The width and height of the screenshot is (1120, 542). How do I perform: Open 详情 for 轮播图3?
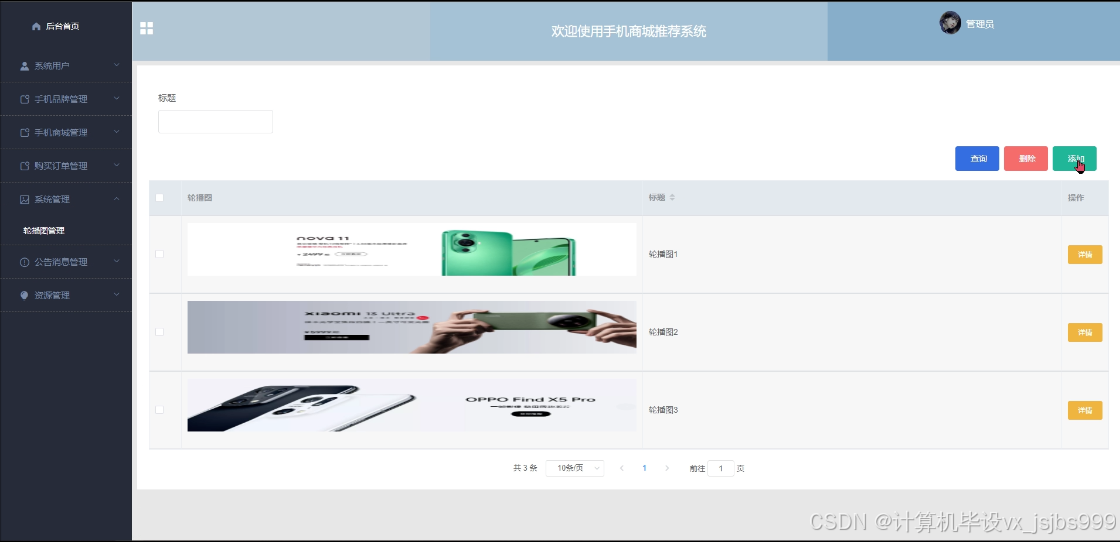(1085, 411)
